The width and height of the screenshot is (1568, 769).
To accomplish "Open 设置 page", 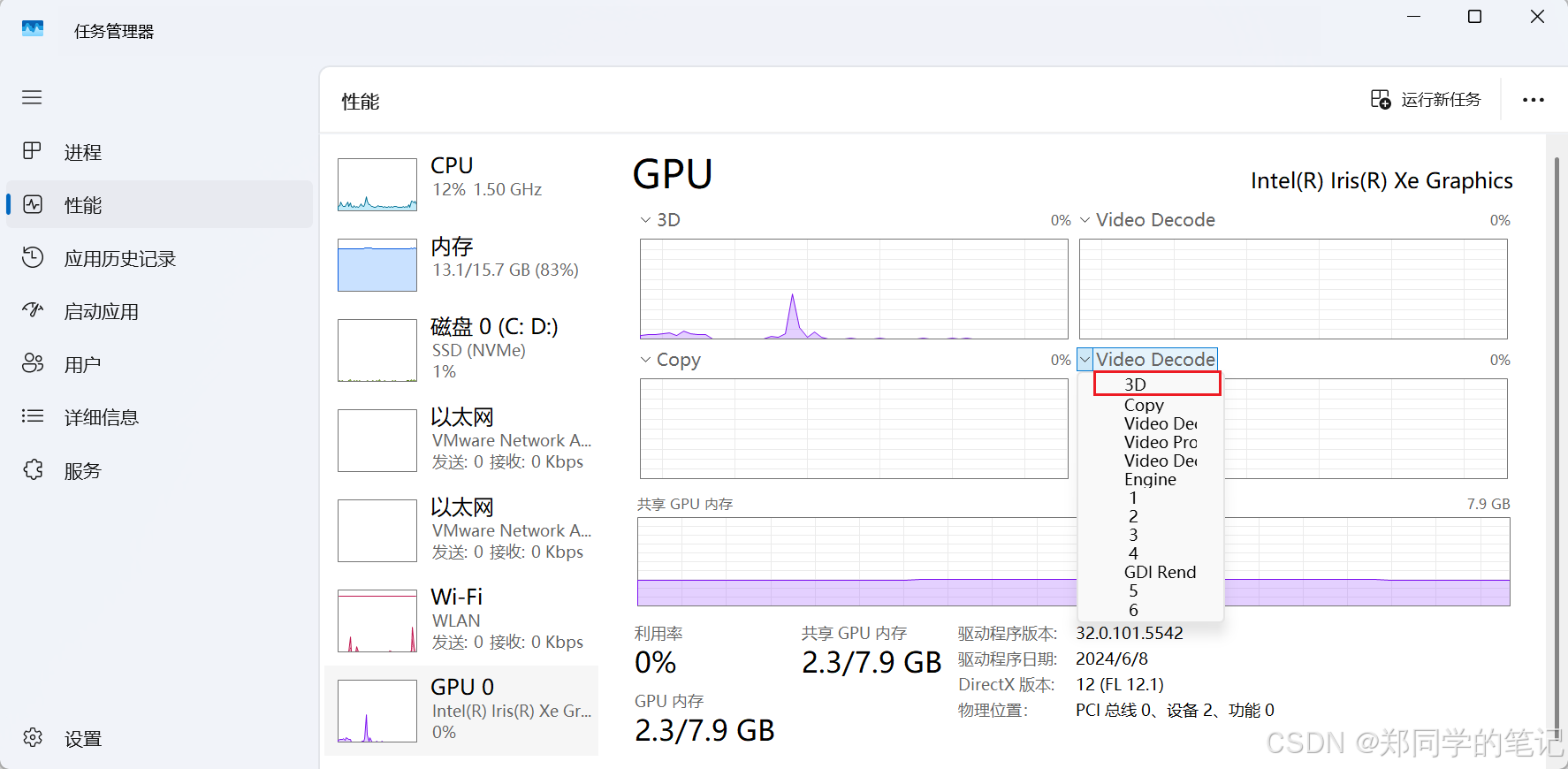I will [x=159, y=737].
